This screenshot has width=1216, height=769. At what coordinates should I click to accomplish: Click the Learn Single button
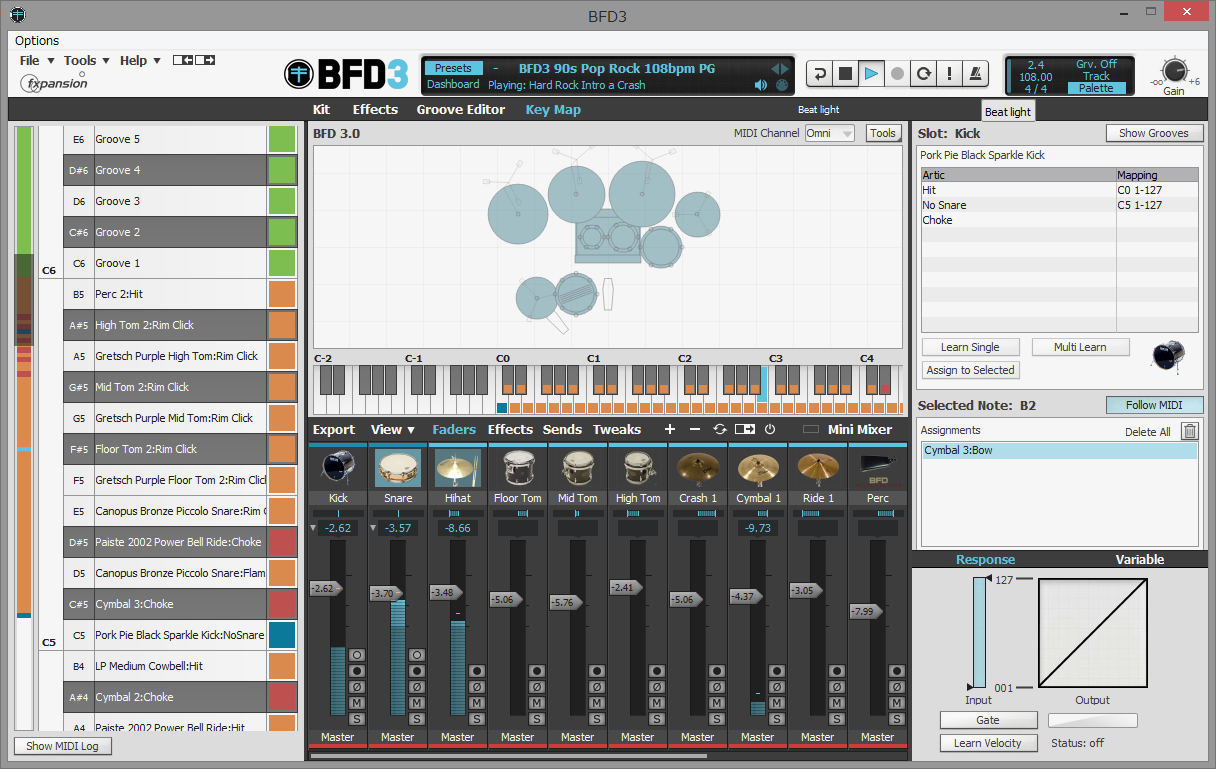click(x=969, y=347)
